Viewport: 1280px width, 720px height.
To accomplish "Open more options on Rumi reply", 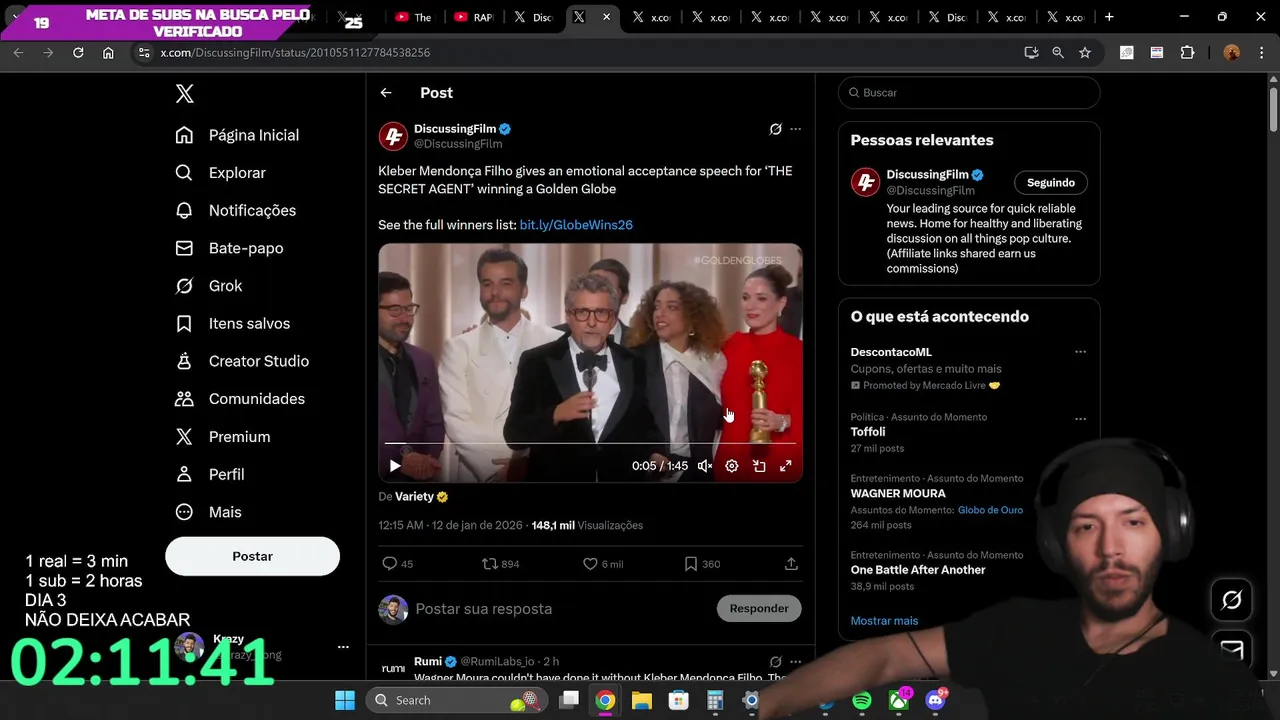I will pyautogui.click(x=795, y=661).
